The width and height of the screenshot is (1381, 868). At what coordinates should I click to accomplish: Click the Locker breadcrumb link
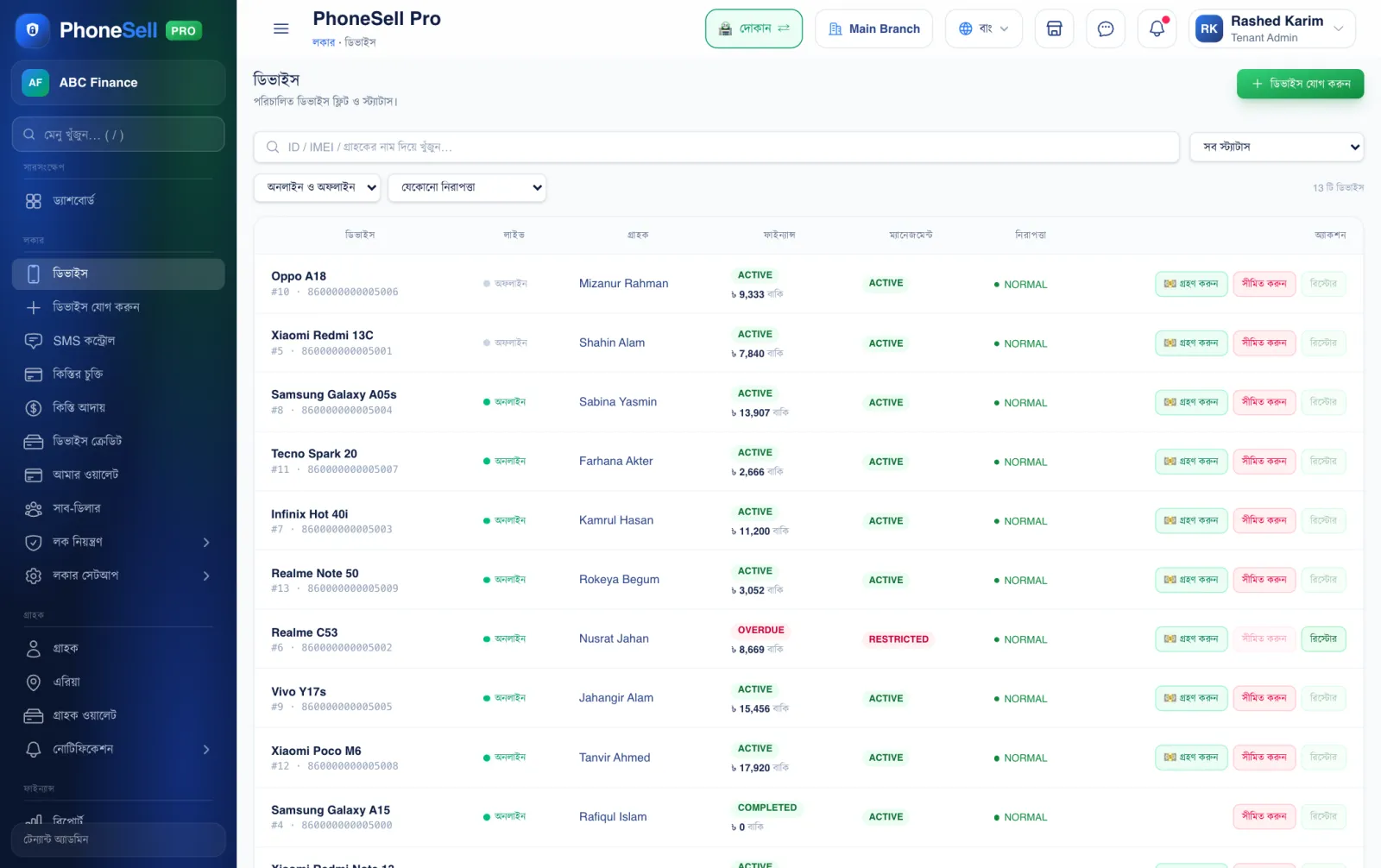point(324,42)
